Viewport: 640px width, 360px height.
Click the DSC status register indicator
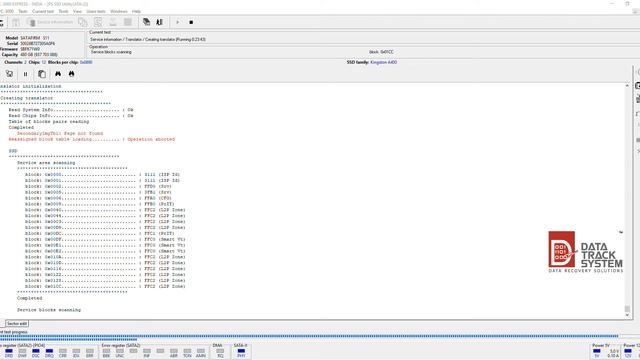pyautogui.click(x=36, y=351)
